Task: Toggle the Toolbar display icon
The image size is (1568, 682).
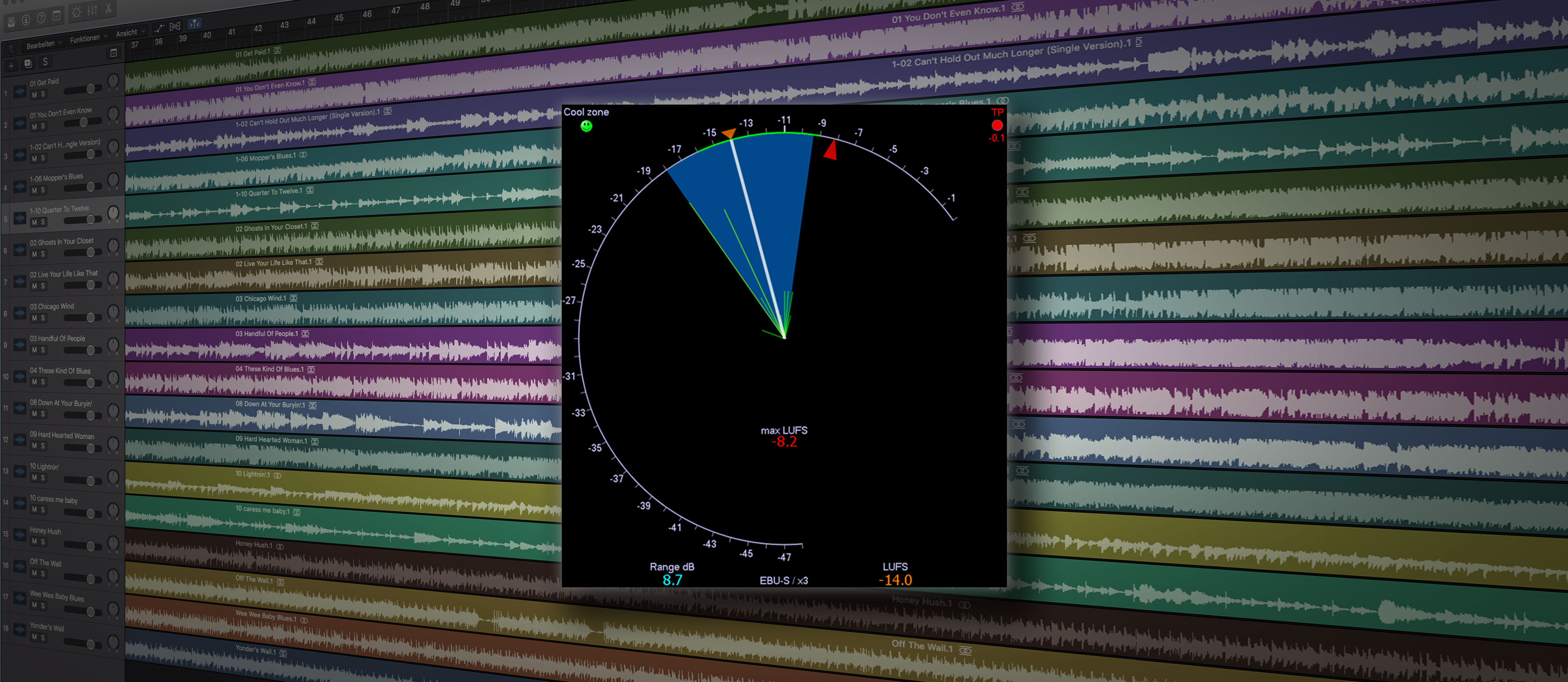Action: tap(57, 15)
